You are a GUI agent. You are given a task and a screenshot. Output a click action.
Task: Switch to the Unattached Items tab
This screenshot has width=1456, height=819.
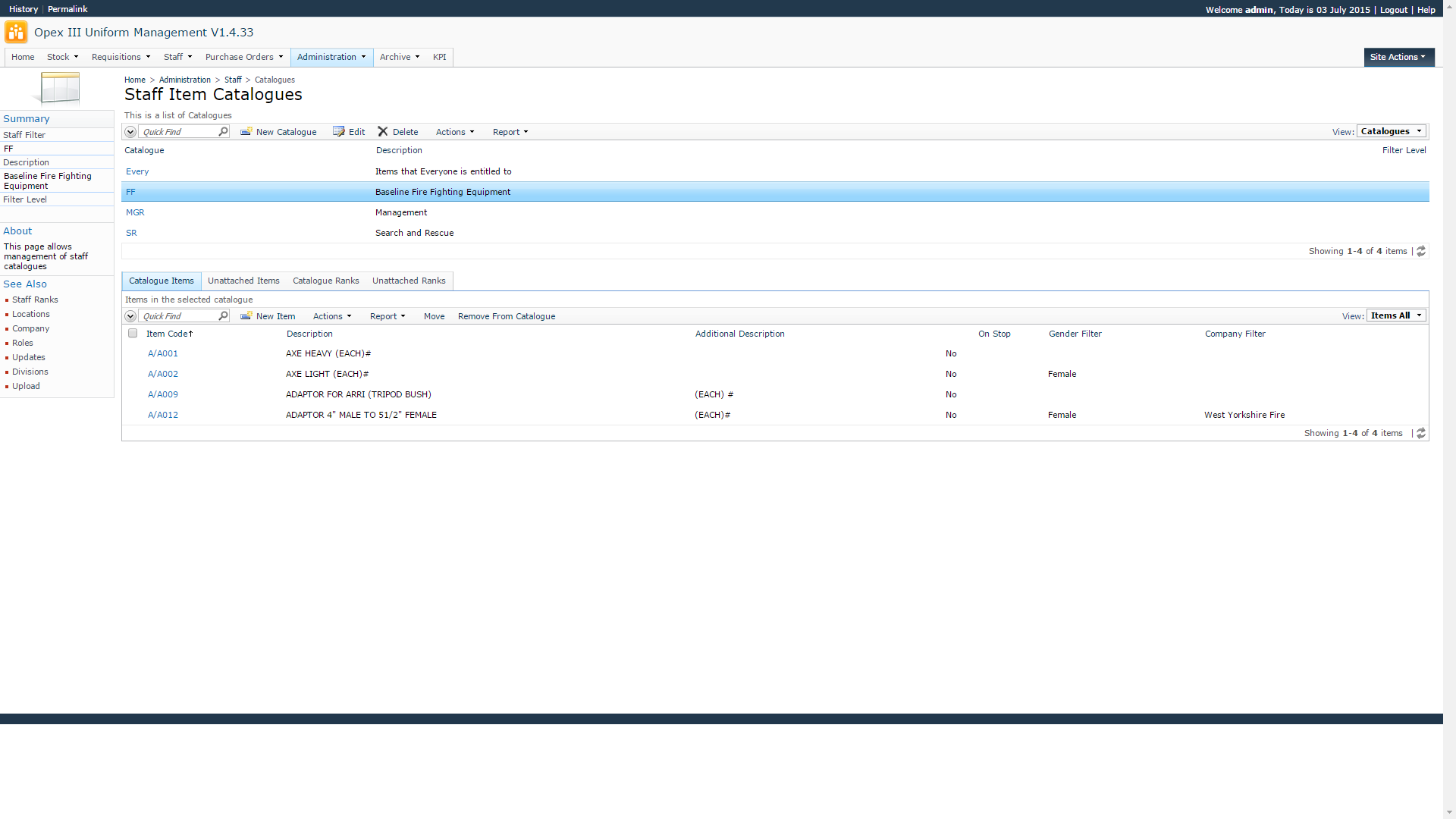[243, 281]
